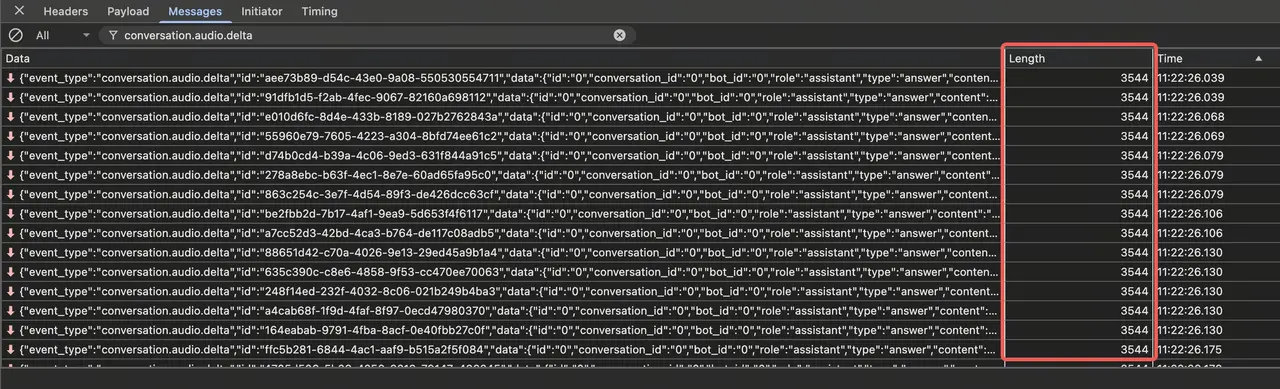Click received arrow on message 635c390c
This screenshot has height=389, width=1280.
point(10,272)
